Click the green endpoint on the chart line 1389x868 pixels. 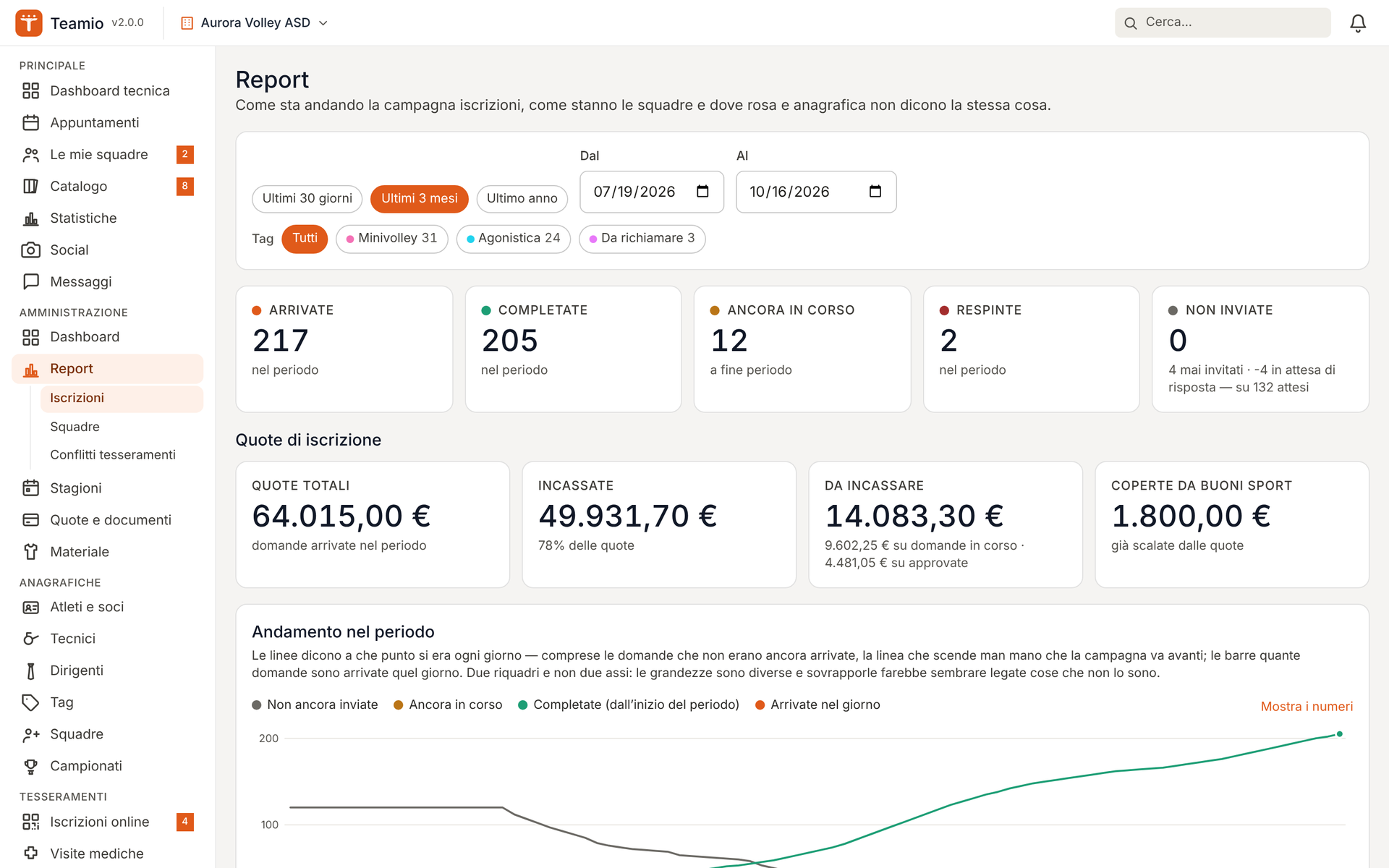click(x=1340, y=734)
